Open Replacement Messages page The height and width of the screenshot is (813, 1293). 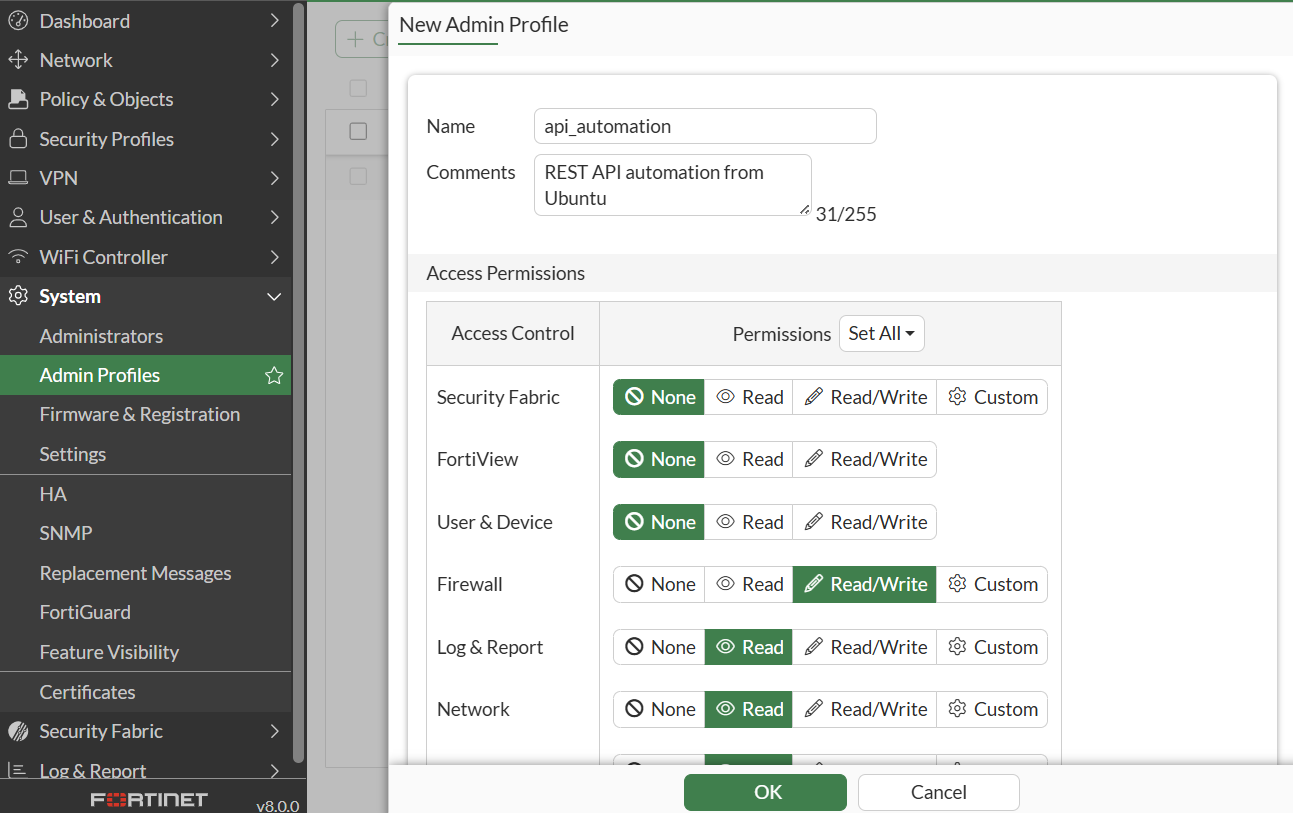(x=146, y=573)
